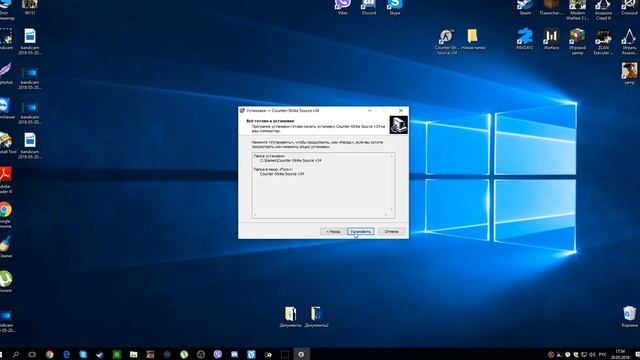The image size is (640, 360).
Task: Open File Explorer from the taskbar
Action: tap(133, 354)
